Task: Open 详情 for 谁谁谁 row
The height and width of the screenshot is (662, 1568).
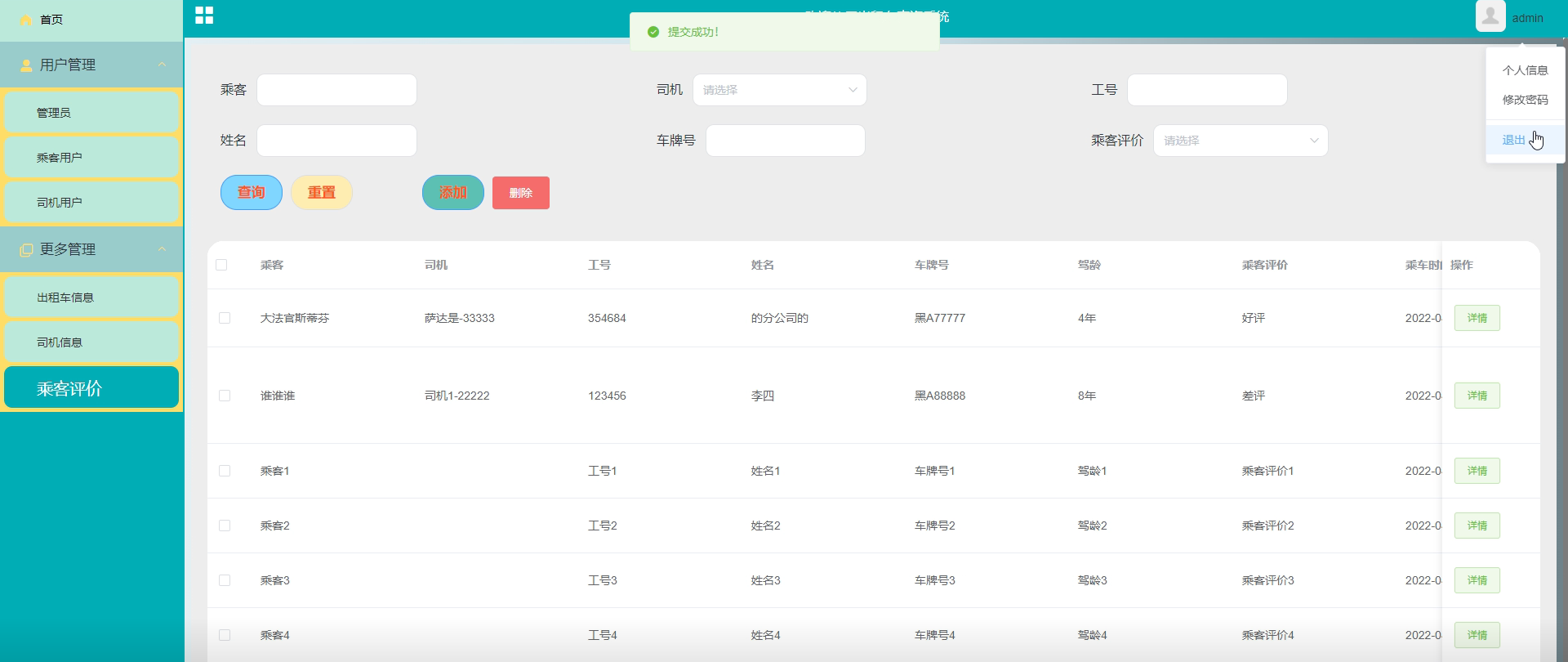Action: point(1477,396)
